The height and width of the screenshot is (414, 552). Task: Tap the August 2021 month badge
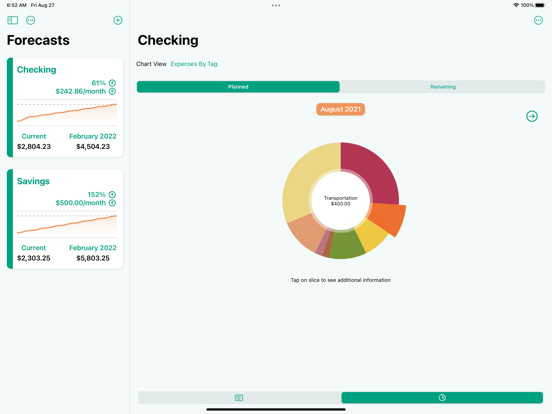click(340, 109)
